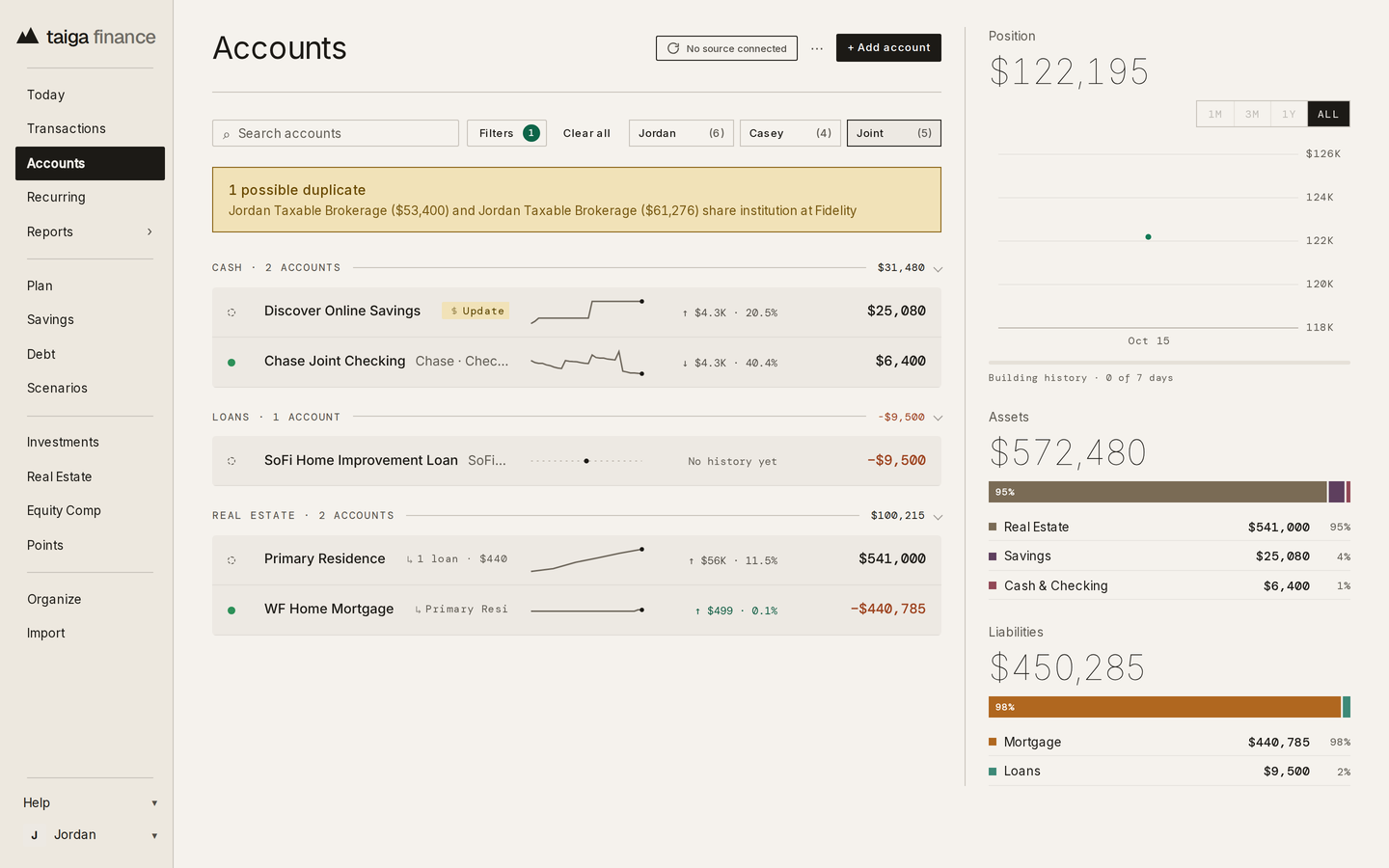Click the J avatar next to Jordan
Viewport: 1389px width, 868px height.
[x=35, y=835]
